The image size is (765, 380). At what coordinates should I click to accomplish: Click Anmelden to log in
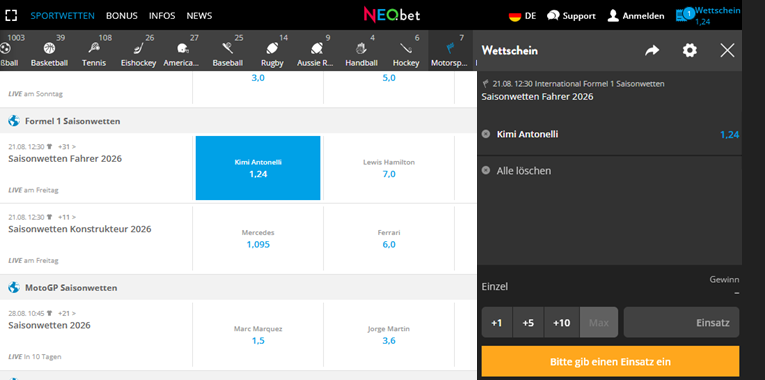point(636,16)
